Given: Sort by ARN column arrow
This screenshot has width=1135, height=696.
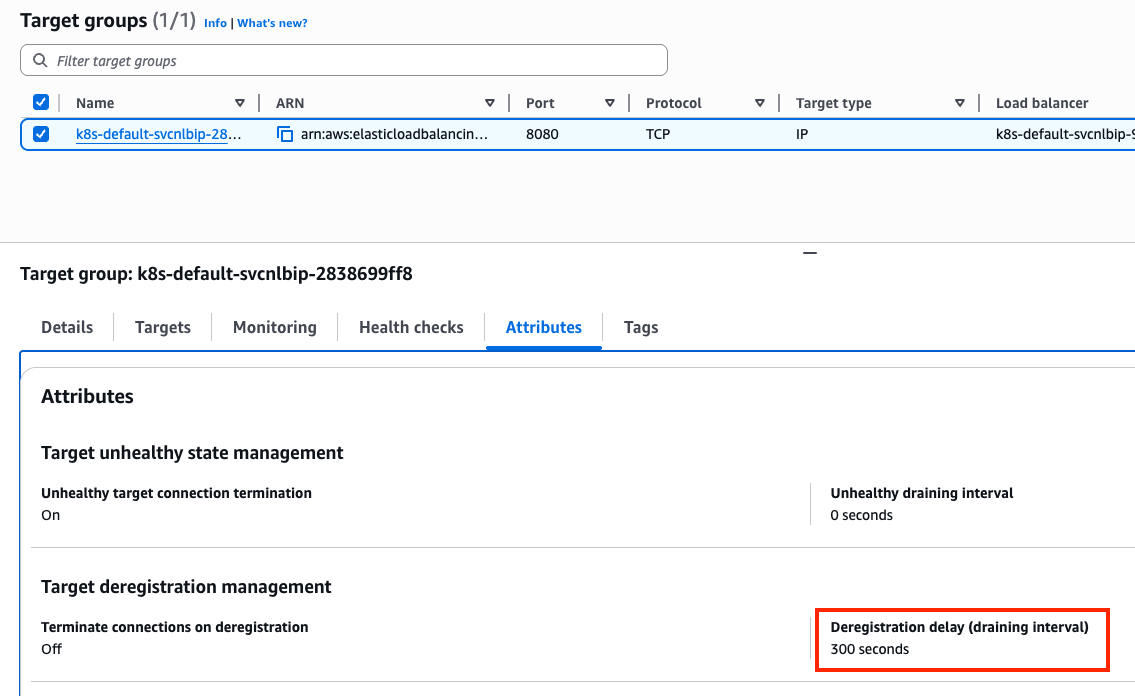Looking at the screenshot, I should click(490, 103).
